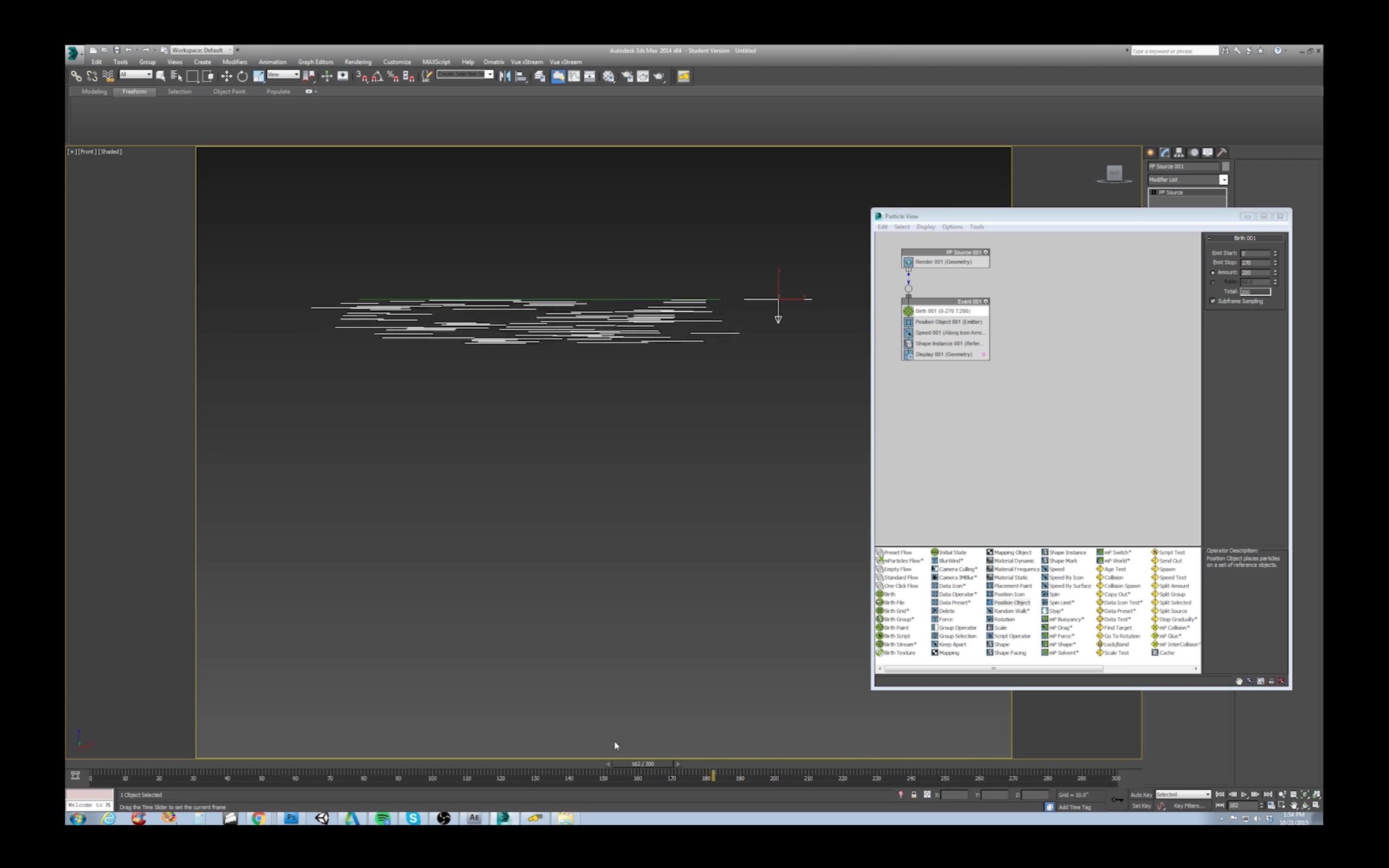
Task: Toggle the Event 001 light bulb
Action: (986, 301)
